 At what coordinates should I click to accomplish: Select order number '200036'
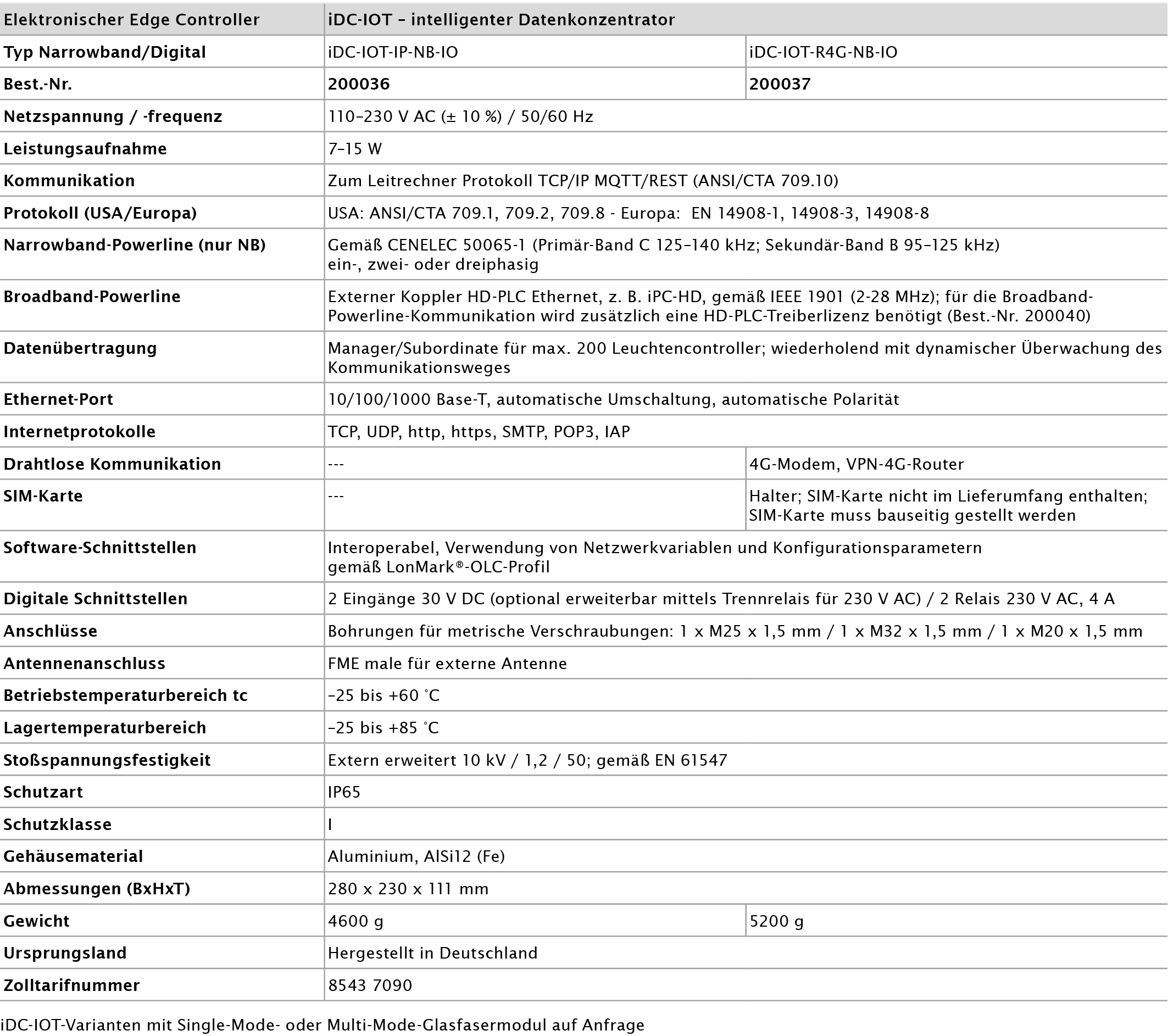click(x=358, y=85)
